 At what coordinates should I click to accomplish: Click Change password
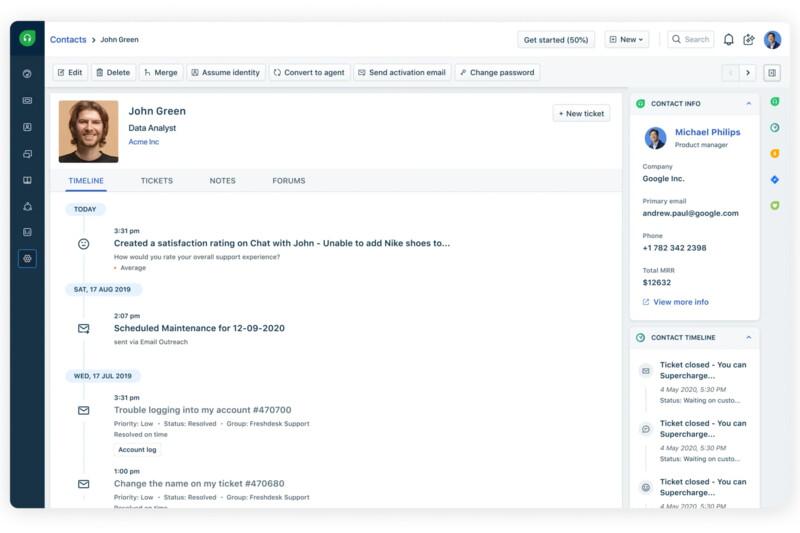[x=497, y=72]
